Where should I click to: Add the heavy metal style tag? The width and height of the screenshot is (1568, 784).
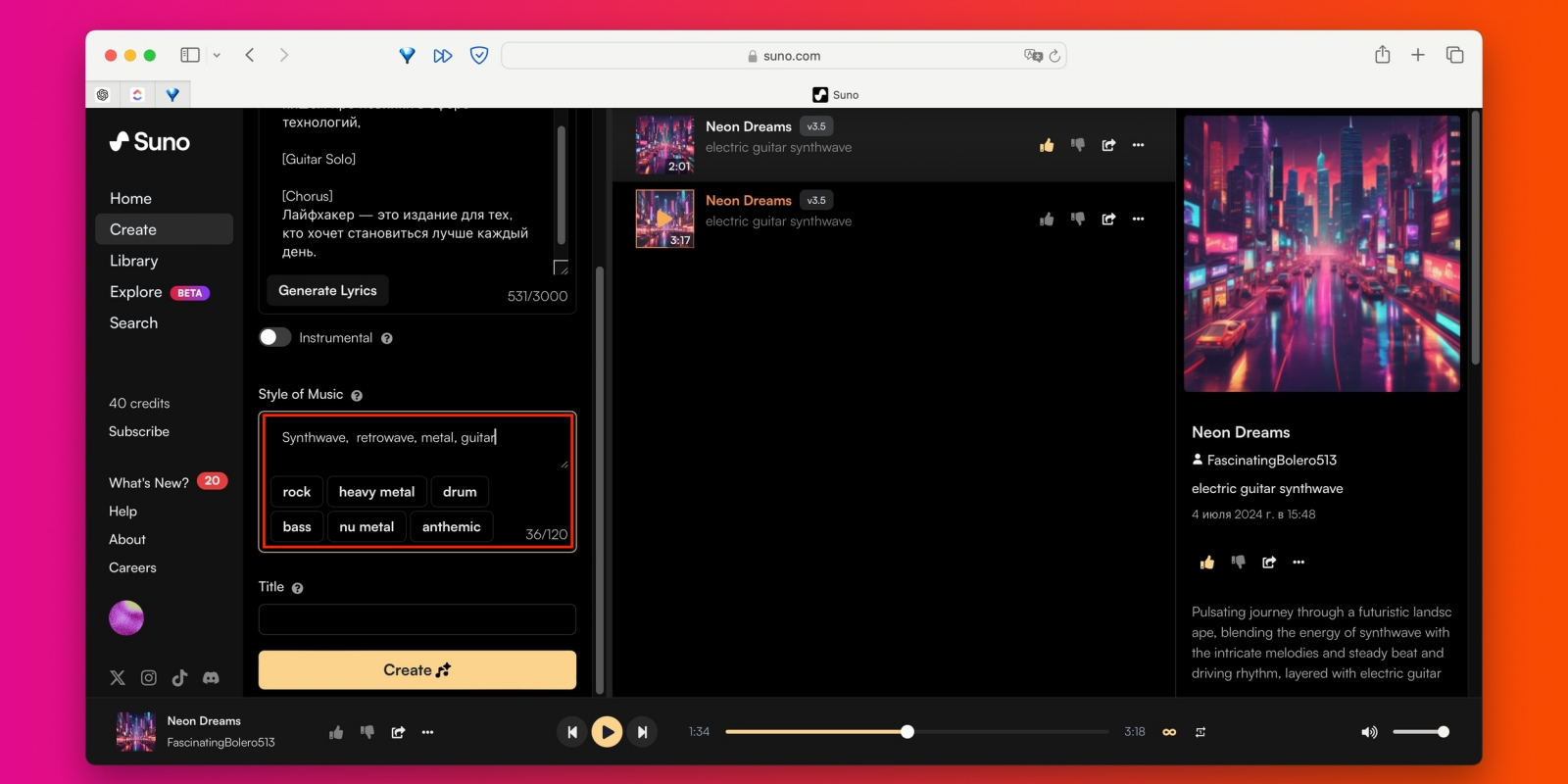(376, 492)
